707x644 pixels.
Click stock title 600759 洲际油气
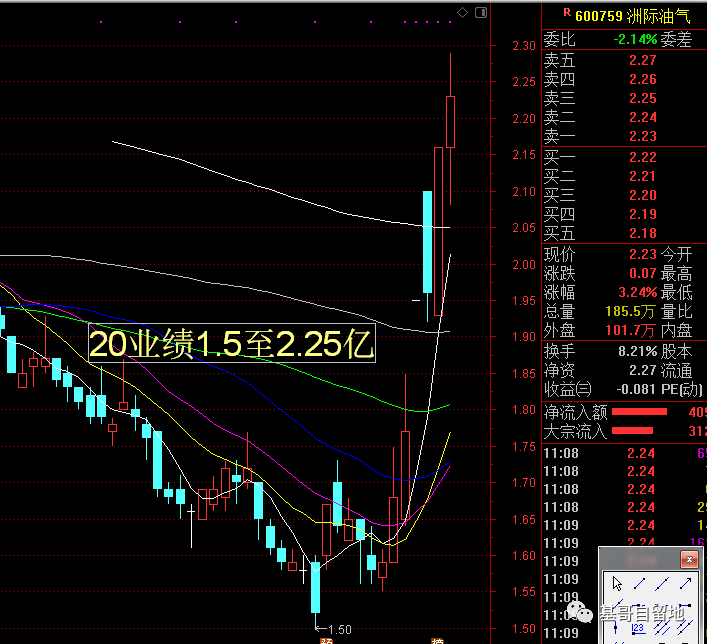click(x=633, y=16)
